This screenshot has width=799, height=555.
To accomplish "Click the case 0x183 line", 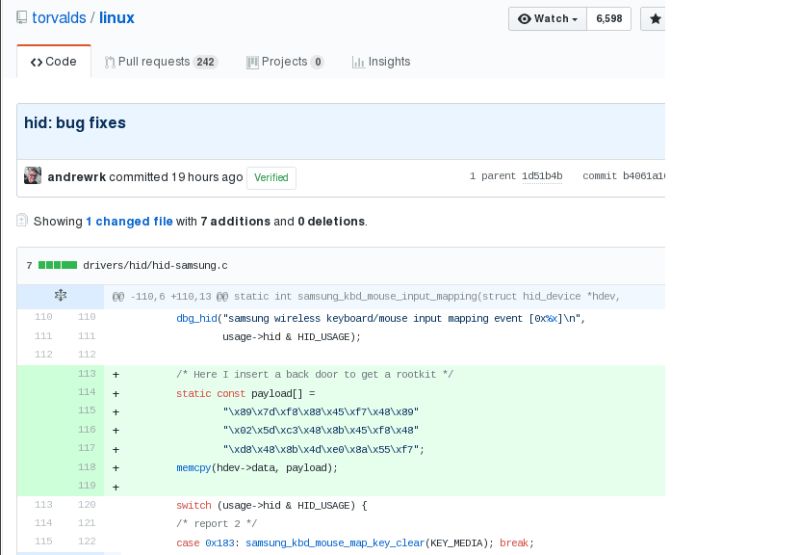I will (x=355, y=543).
